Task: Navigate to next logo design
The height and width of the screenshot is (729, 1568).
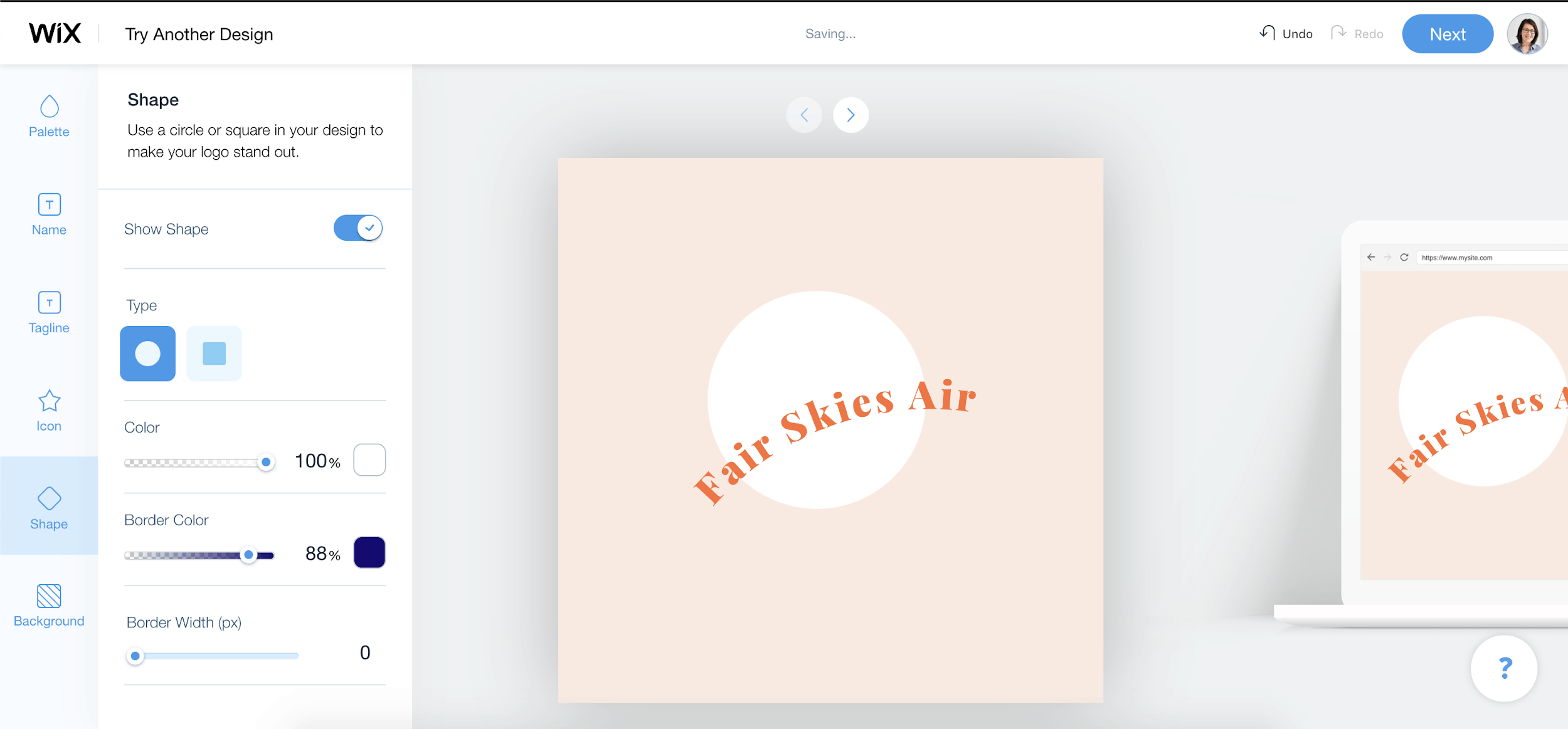Action: click(x=852, y=113)
